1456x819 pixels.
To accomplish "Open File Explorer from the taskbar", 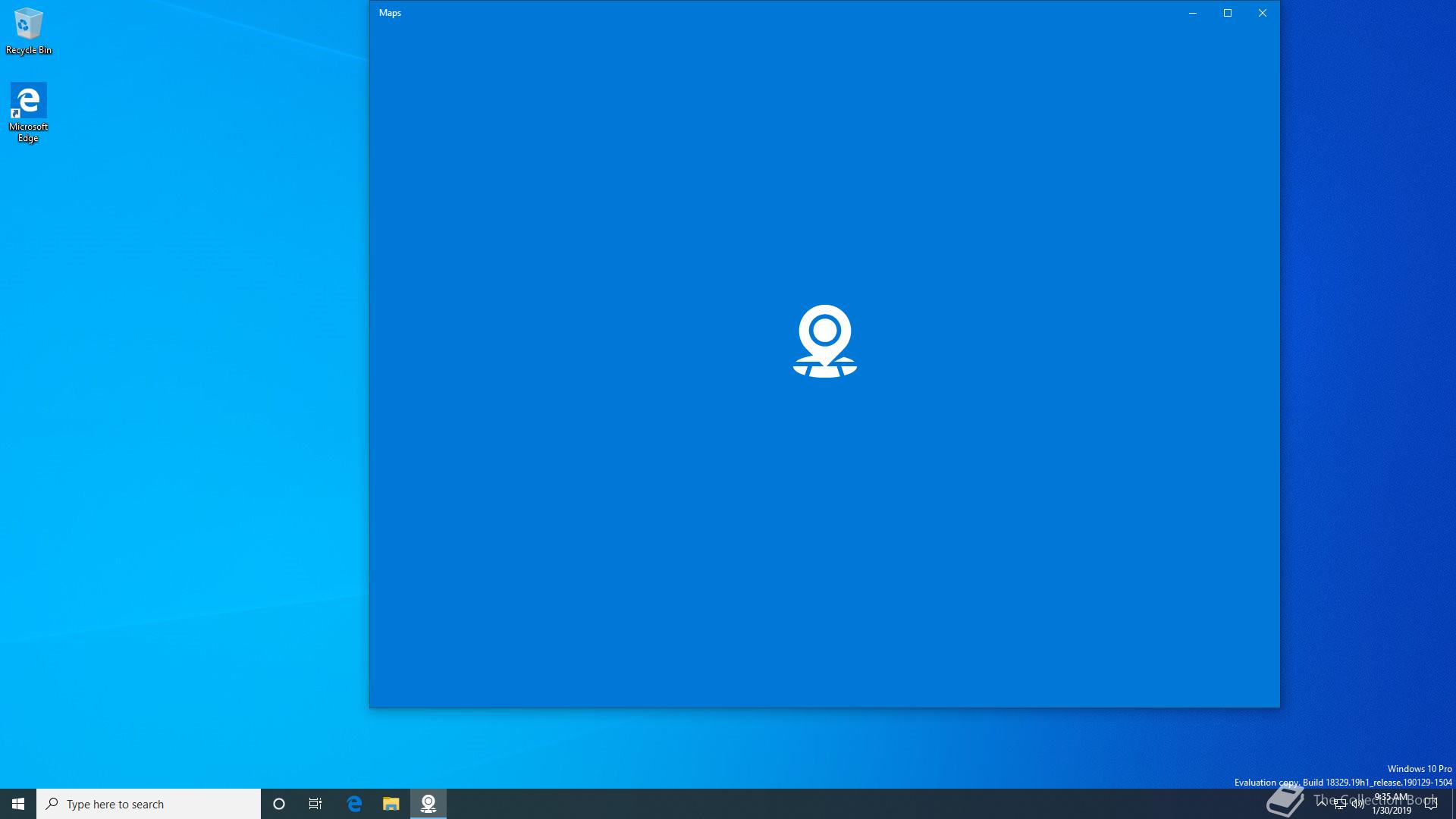I will [x=391, y=804].
